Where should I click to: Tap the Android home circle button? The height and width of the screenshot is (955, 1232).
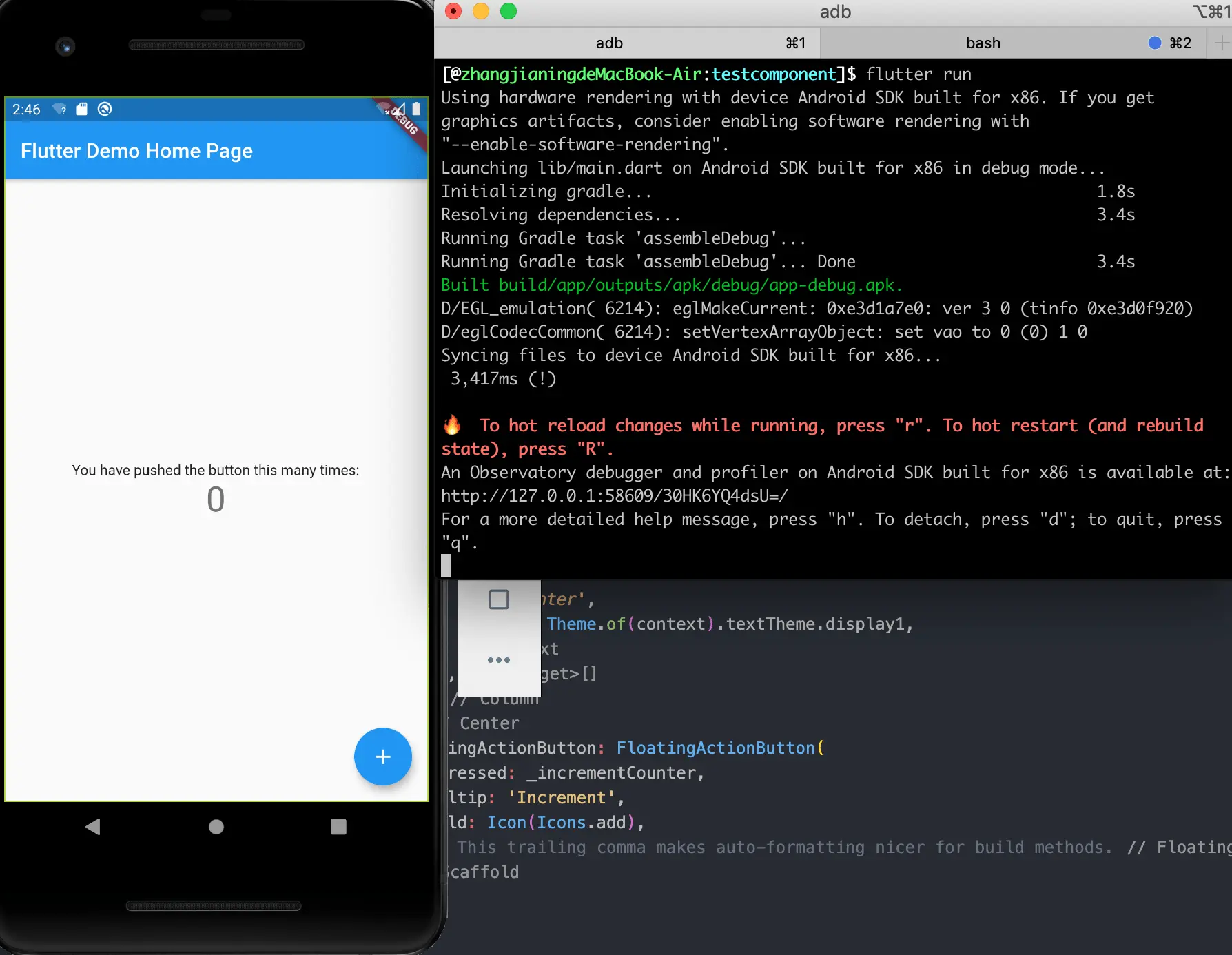tap(216, 827)
